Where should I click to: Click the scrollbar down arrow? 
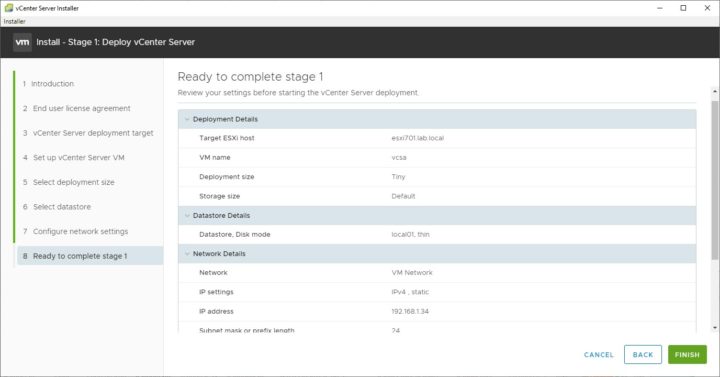point(714,328)
